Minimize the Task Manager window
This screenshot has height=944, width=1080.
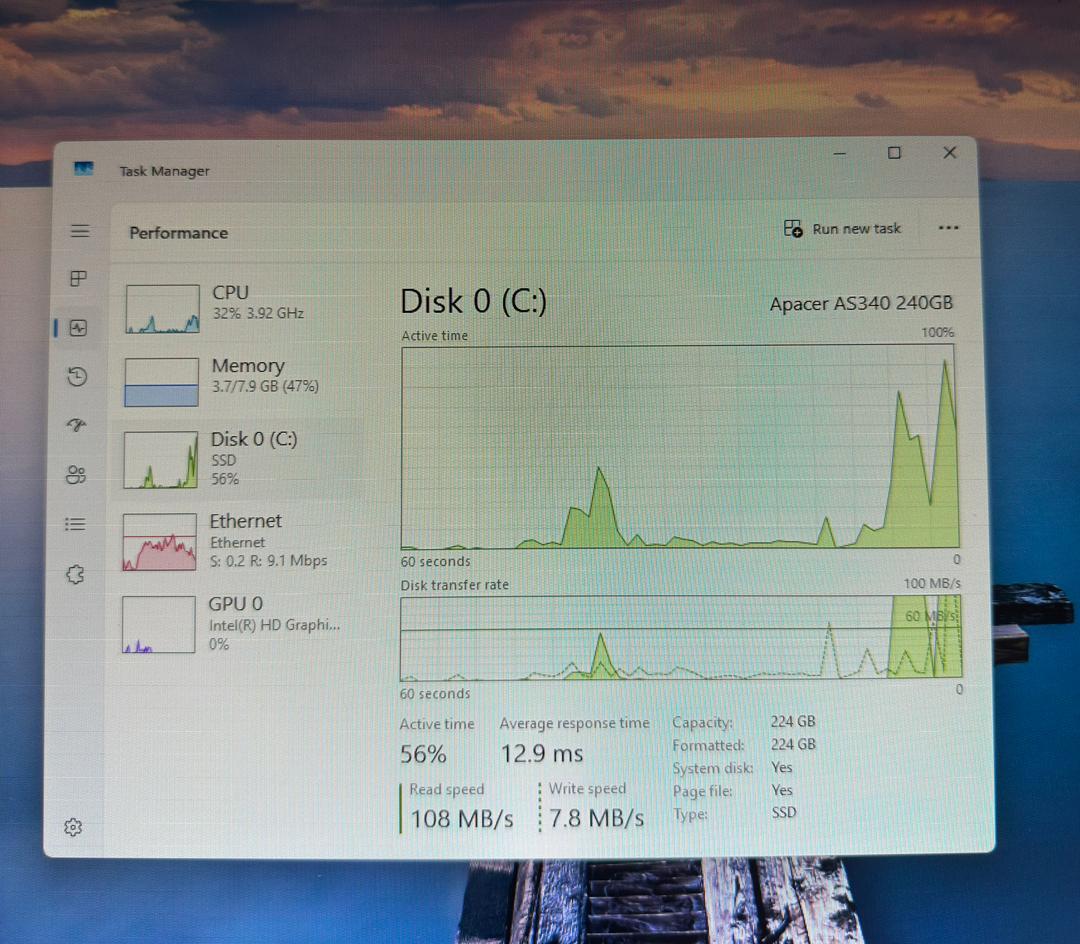840,153
